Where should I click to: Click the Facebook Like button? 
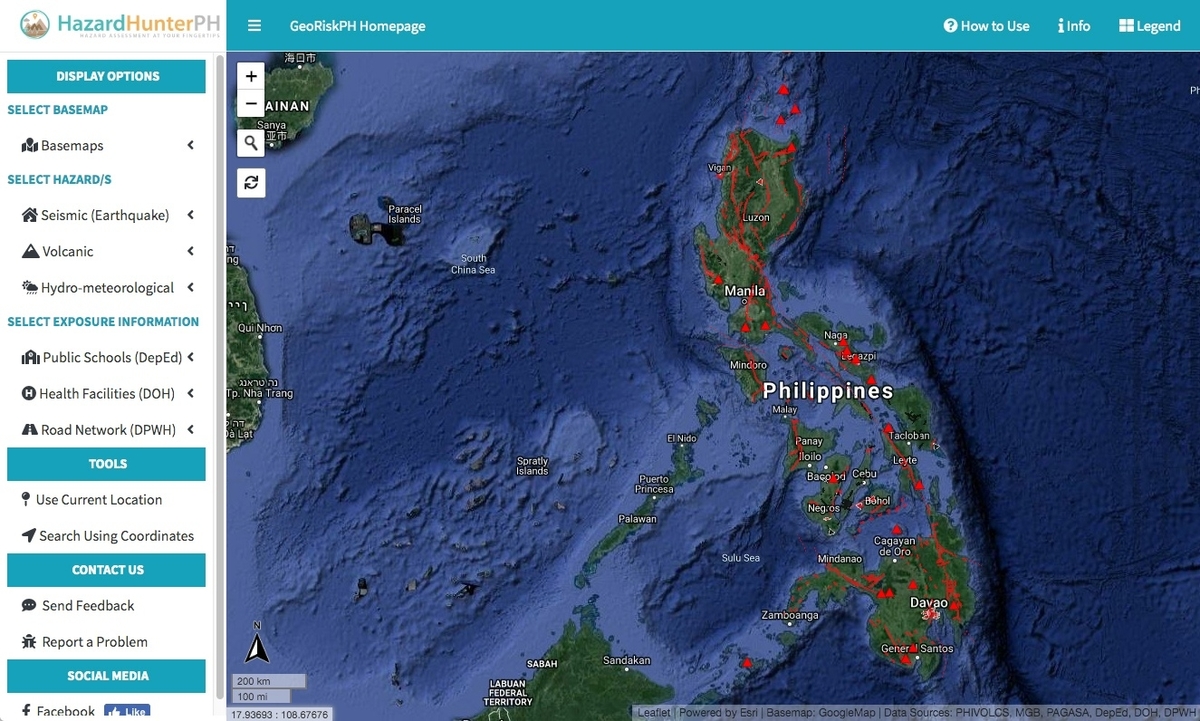point(127,710)
